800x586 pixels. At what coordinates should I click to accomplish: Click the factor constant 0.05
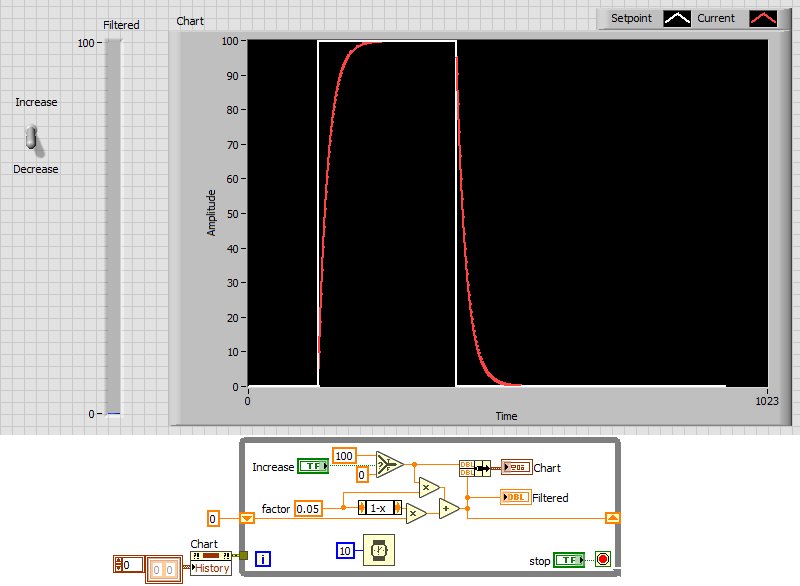point(308,509)
